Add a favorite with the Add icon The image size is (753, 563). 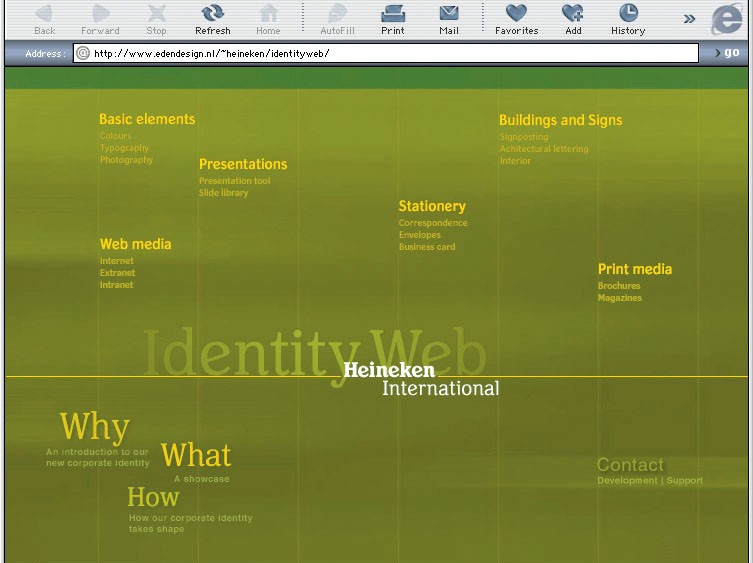573,13
